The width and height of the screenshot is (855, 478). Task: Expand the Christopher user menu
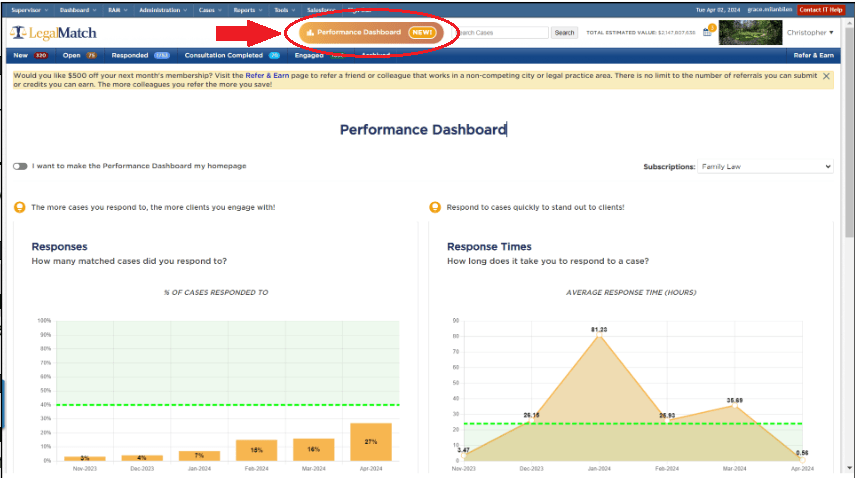click(x=809, y=33)
